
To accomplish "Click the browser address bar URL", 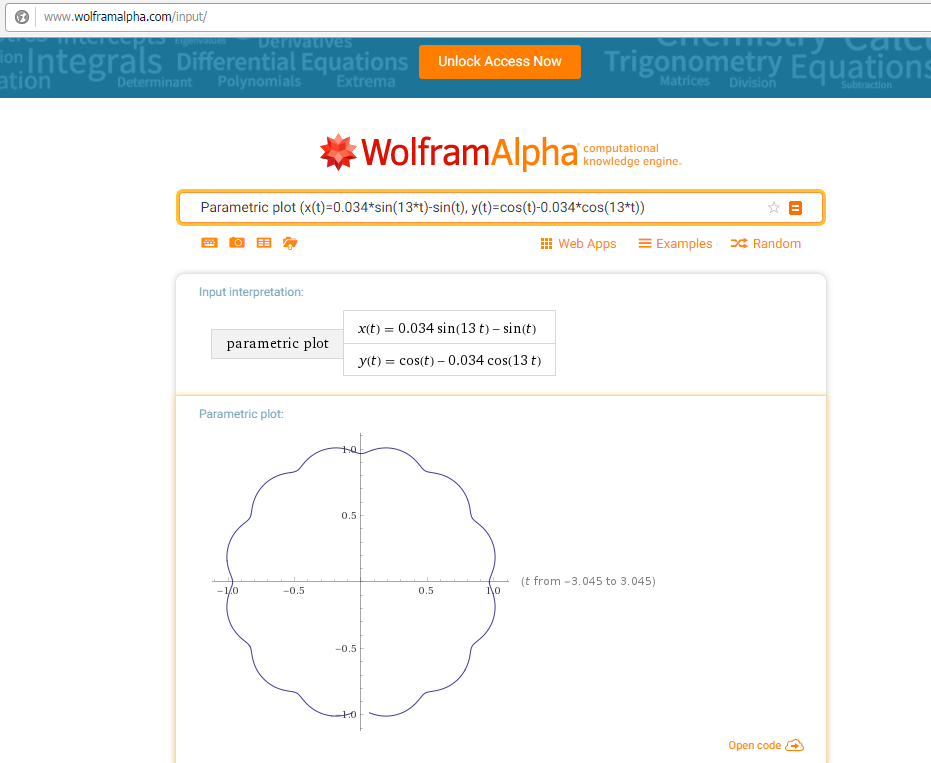I will pos(125,17).
